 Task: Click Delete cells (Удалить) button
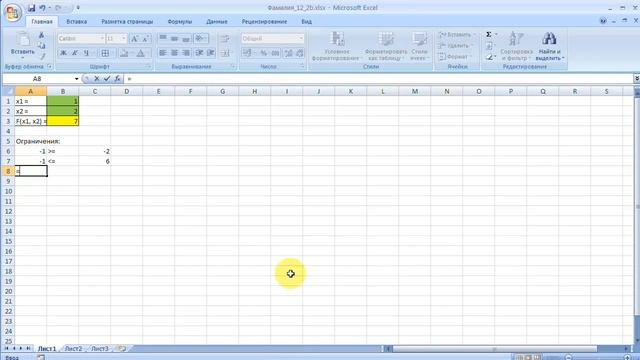[x=455, y=46]
